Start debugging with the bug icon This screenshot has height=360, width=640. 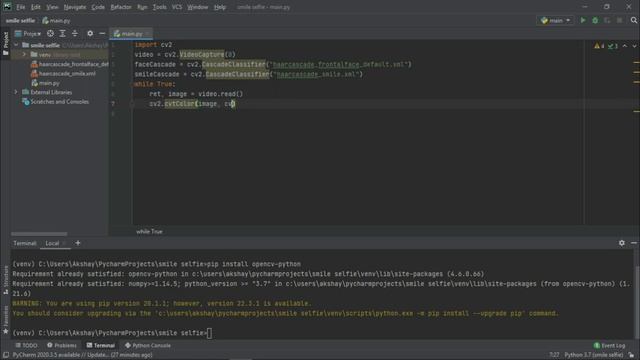[x=595, y=20]
